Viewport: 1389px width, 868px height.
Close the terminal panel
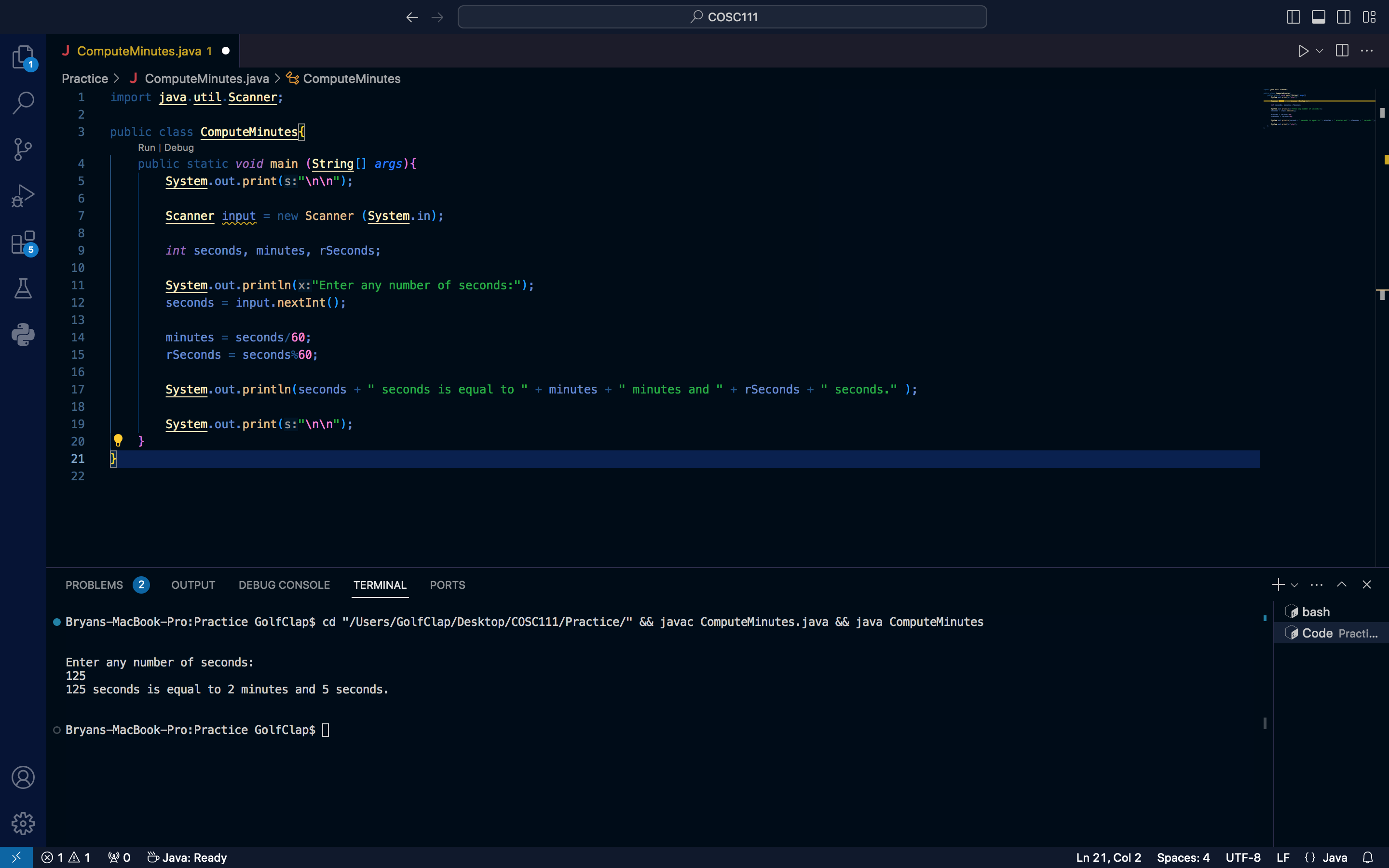(1367, 584)
